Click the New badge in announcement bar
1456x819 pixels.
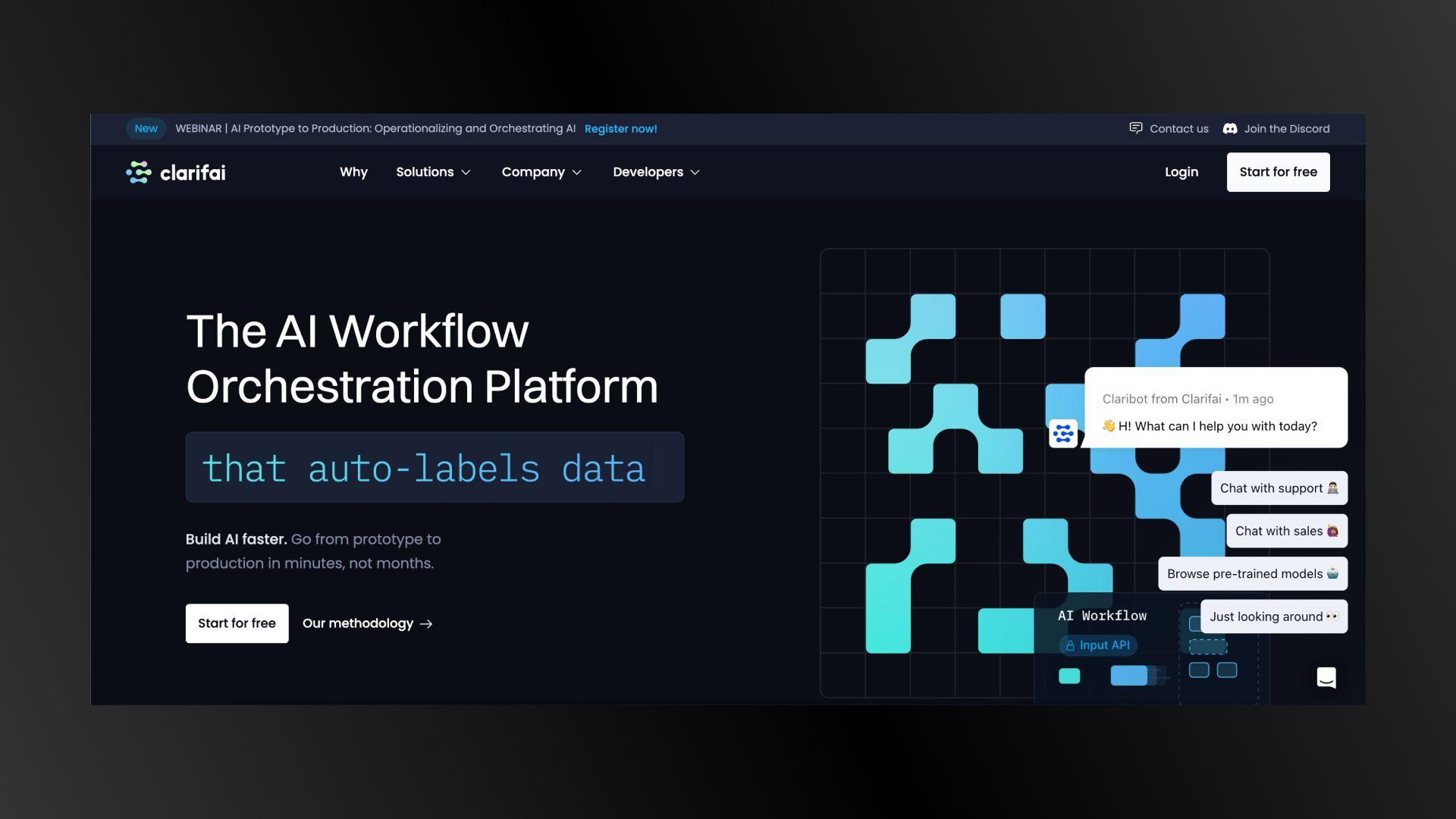coord(146,129)
